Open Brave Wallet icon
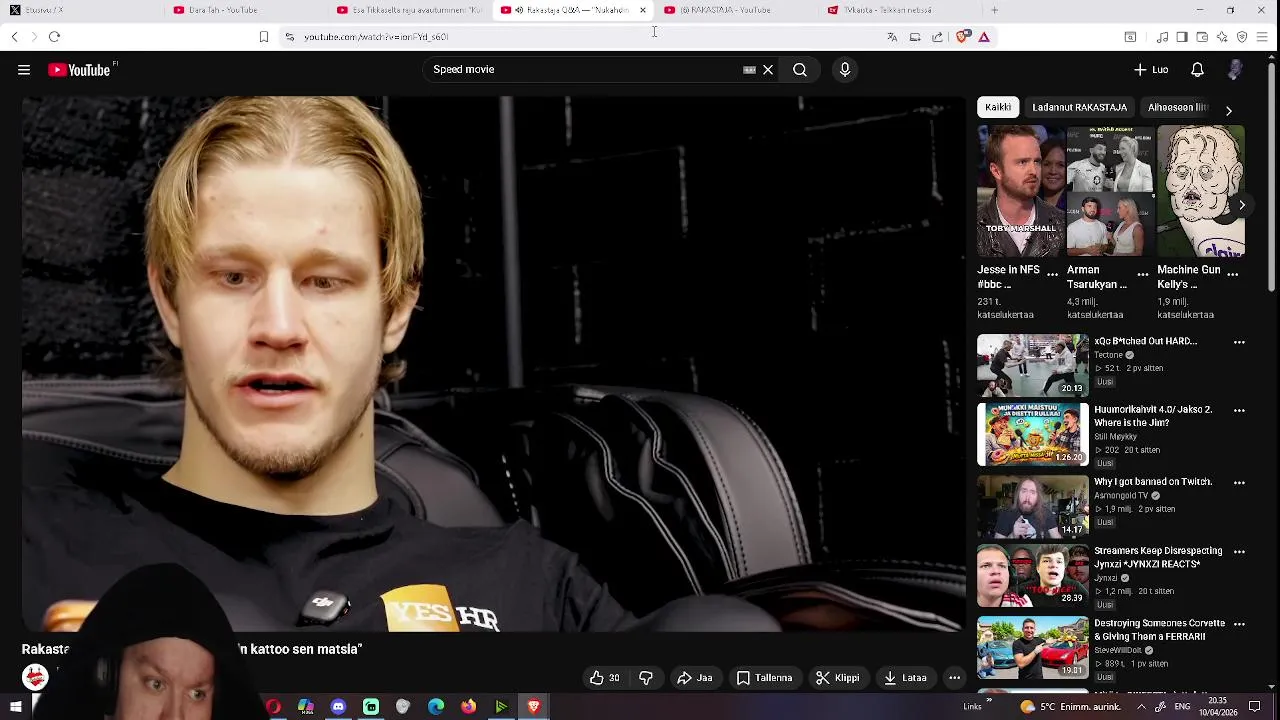 click(1202, 37)
